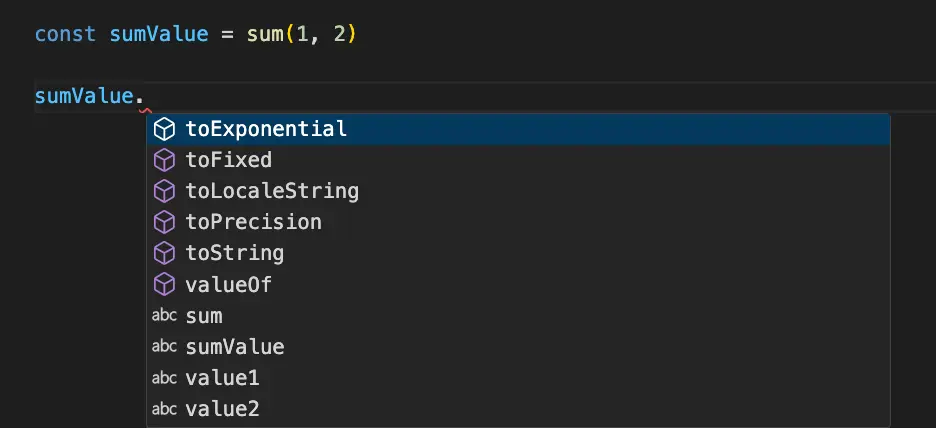Screen dimensions: 936x428
Task: Click the abc icon next to value2
Action: click(163, 409)
